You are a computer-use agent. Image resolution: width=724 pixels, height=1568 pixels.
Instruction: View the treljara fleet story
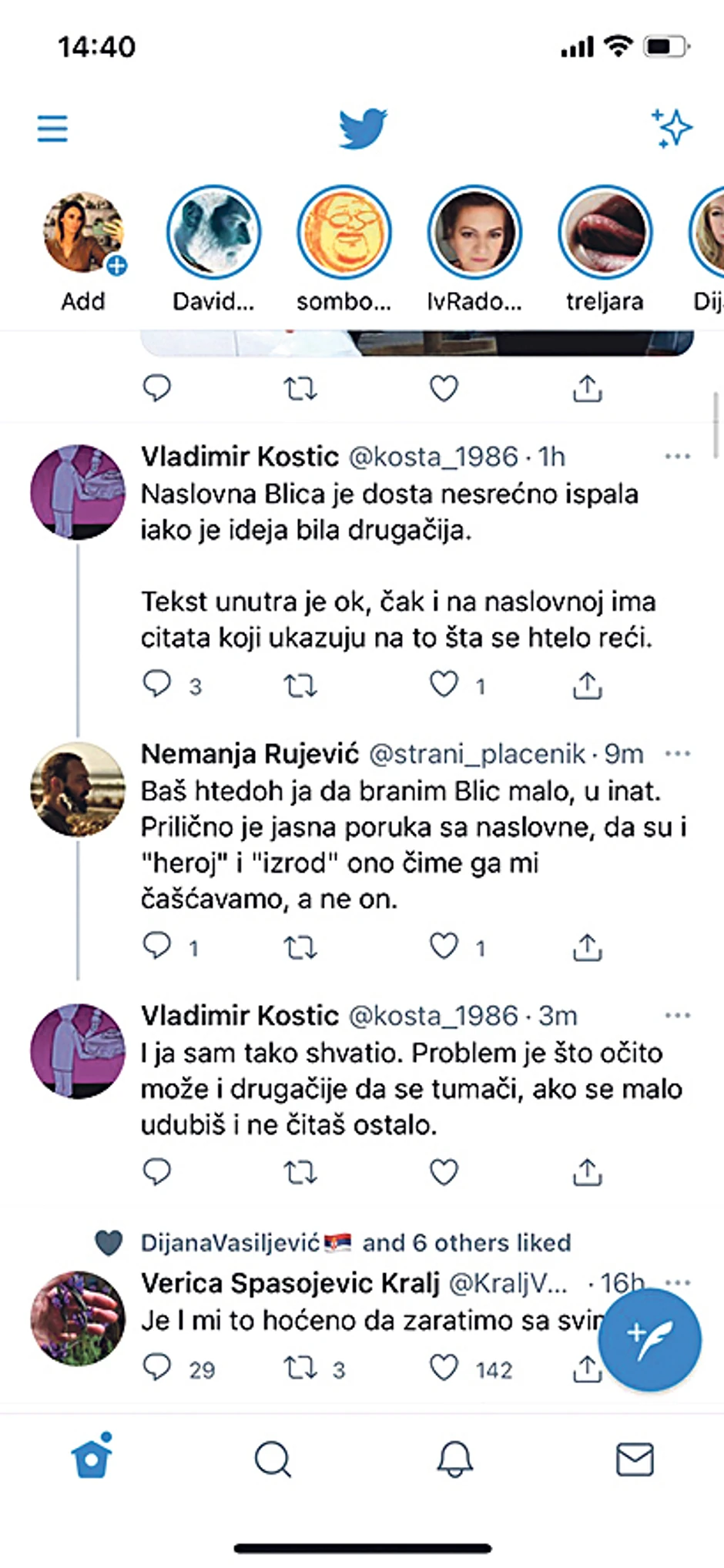pyautogui.click(x=605, y=233)
